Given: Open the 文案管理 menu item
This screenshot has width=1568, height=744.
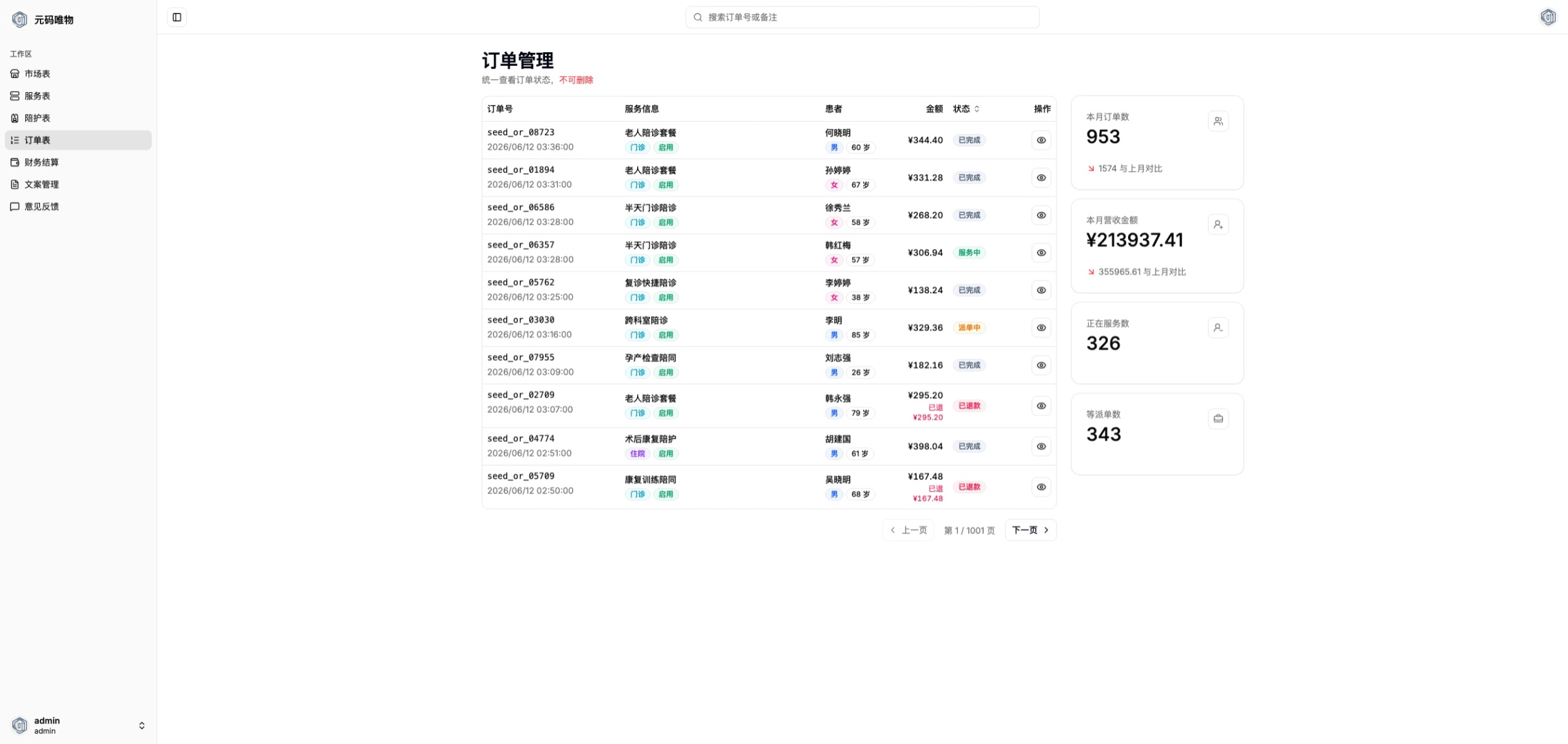Looking at the screenshot, I should tap(78, 184).
